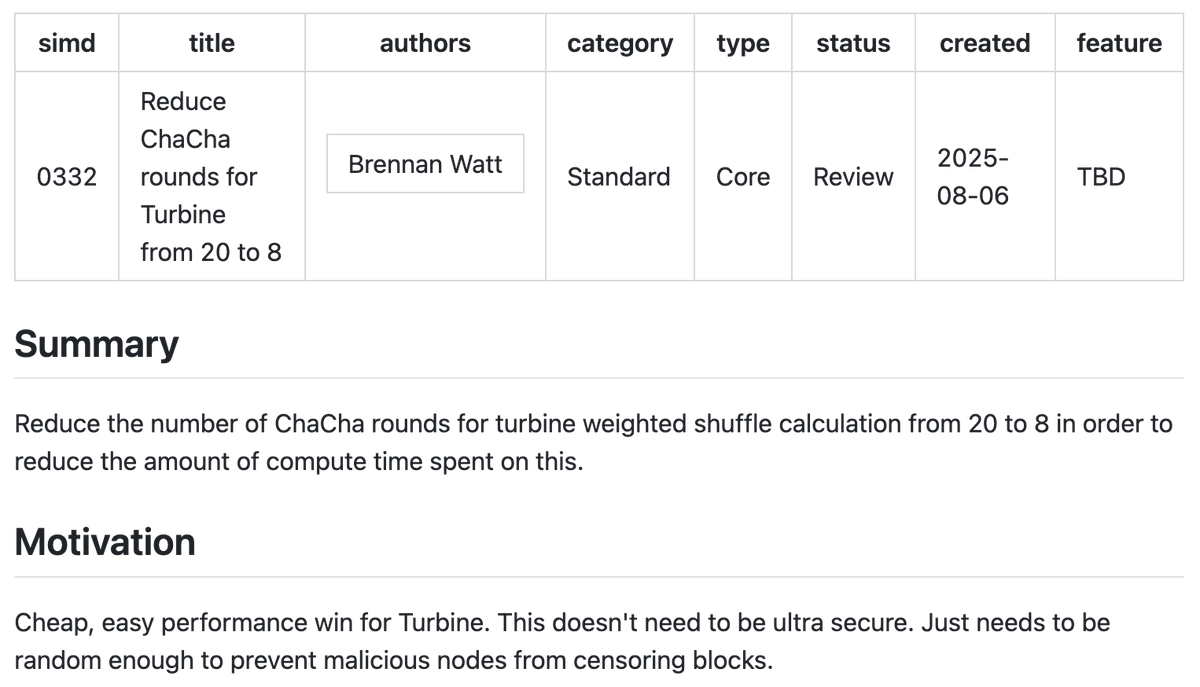Select the 0332 simd number cell
1200x687 pixels.
click(66, 177)
